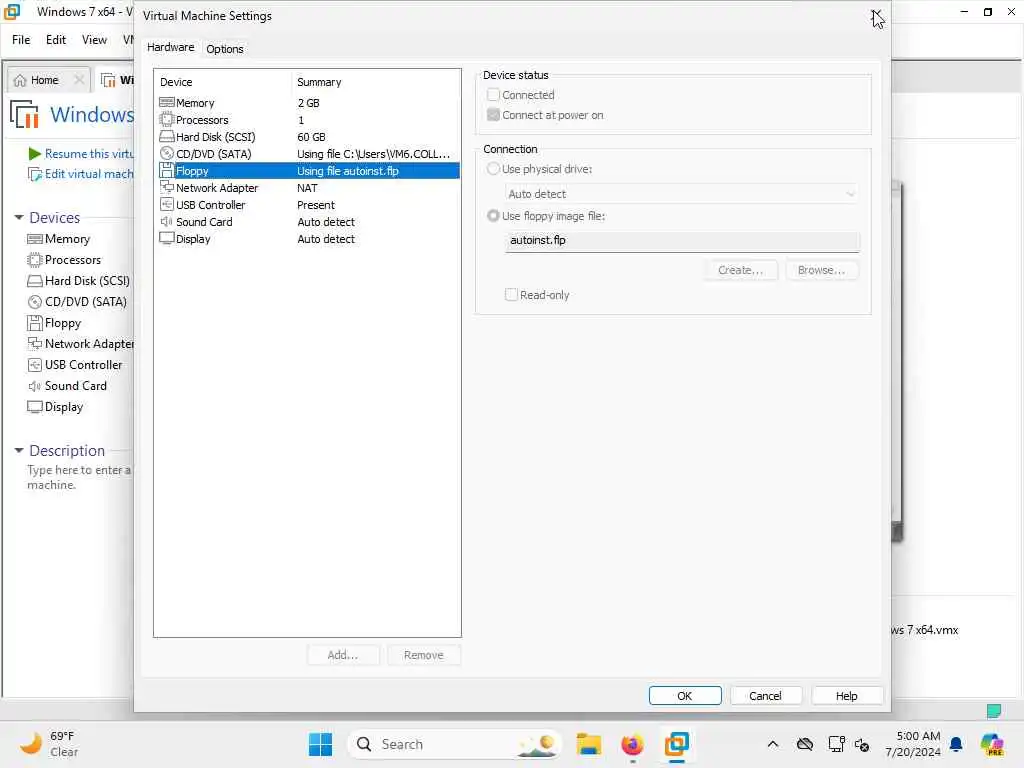
Task: Click the Add... button
Action: pyautogui.click(x=343, y=655)
